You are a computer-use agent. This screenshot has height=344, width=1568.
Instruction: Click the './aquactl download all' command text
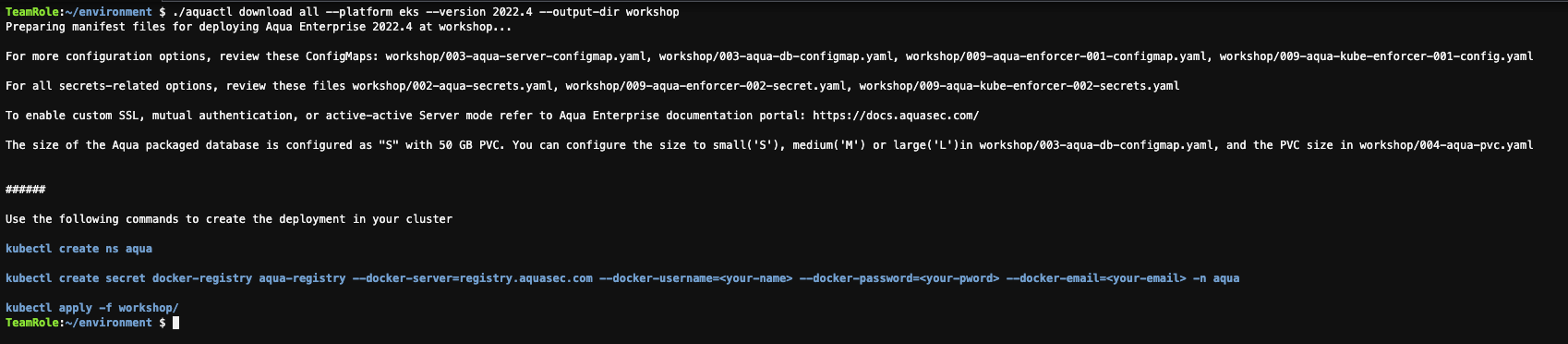tap(246, 12)
